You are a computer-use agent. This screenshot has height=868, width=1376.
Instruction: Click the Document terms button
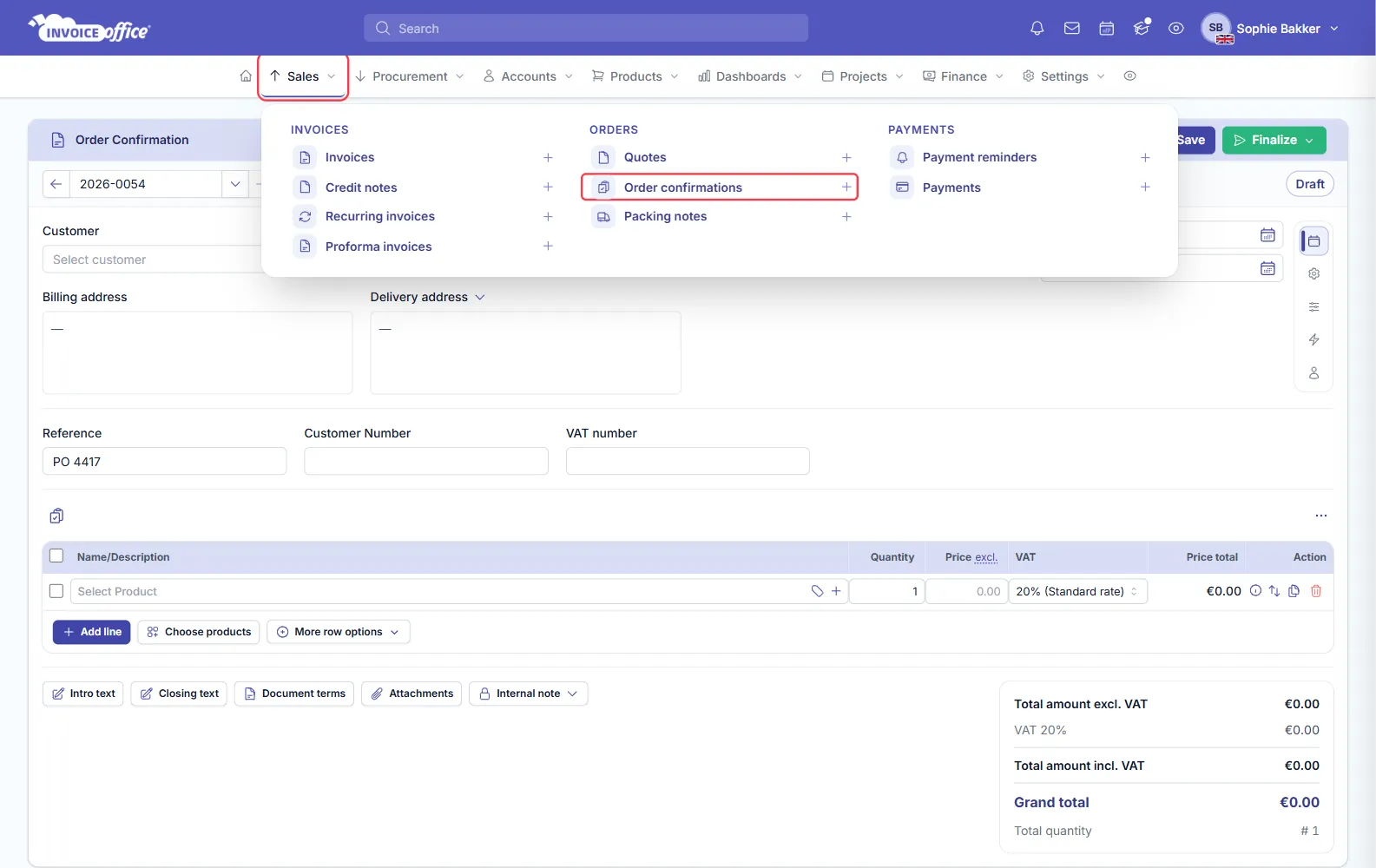point(293,694)
